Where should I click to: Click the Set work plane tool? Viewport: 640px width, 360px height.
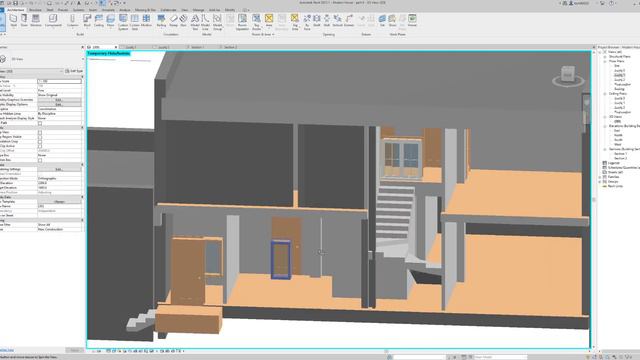click(382, 20)
